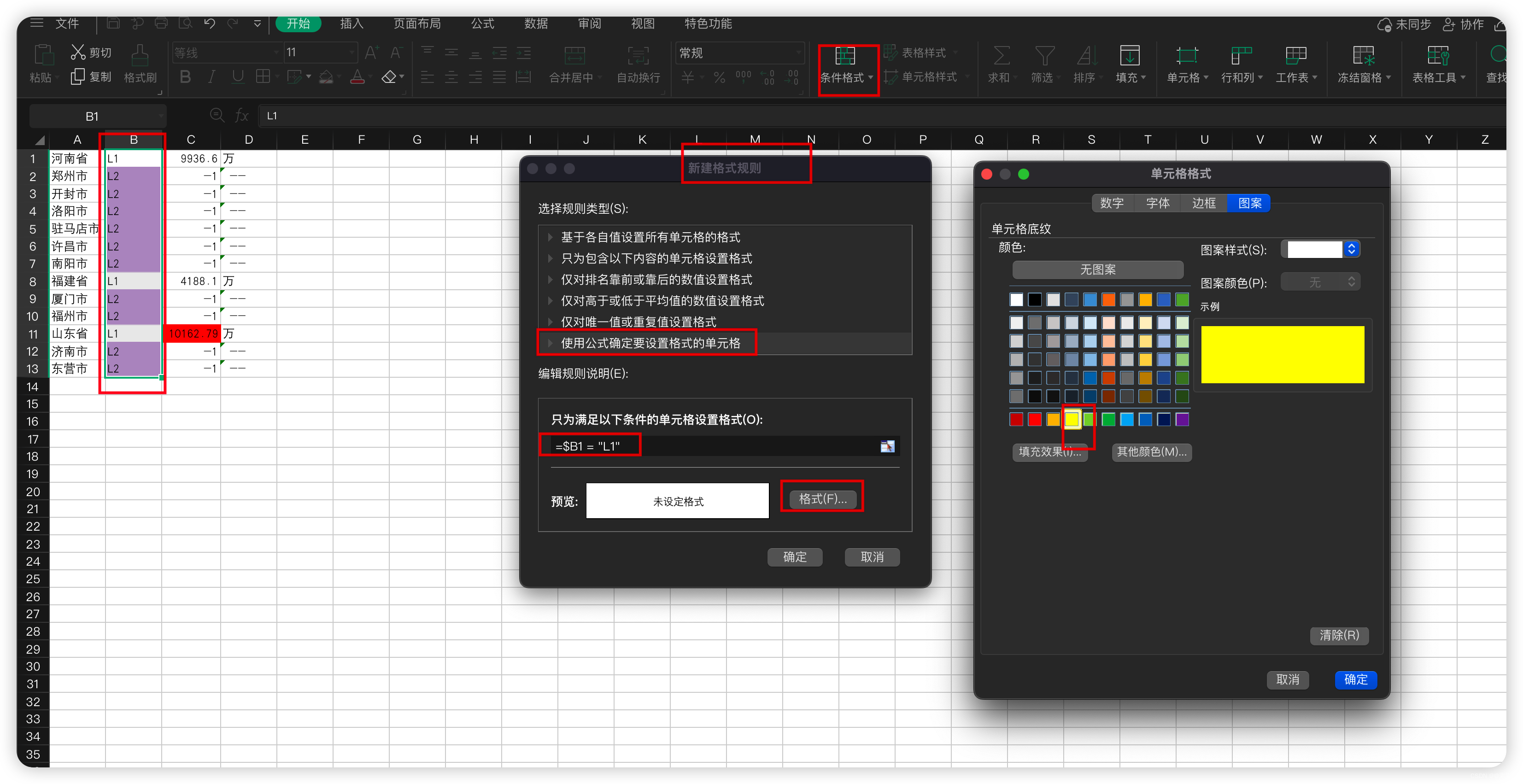Click the cell borders icon
The image size is (1523, 784).
click(x=263, y=77)
